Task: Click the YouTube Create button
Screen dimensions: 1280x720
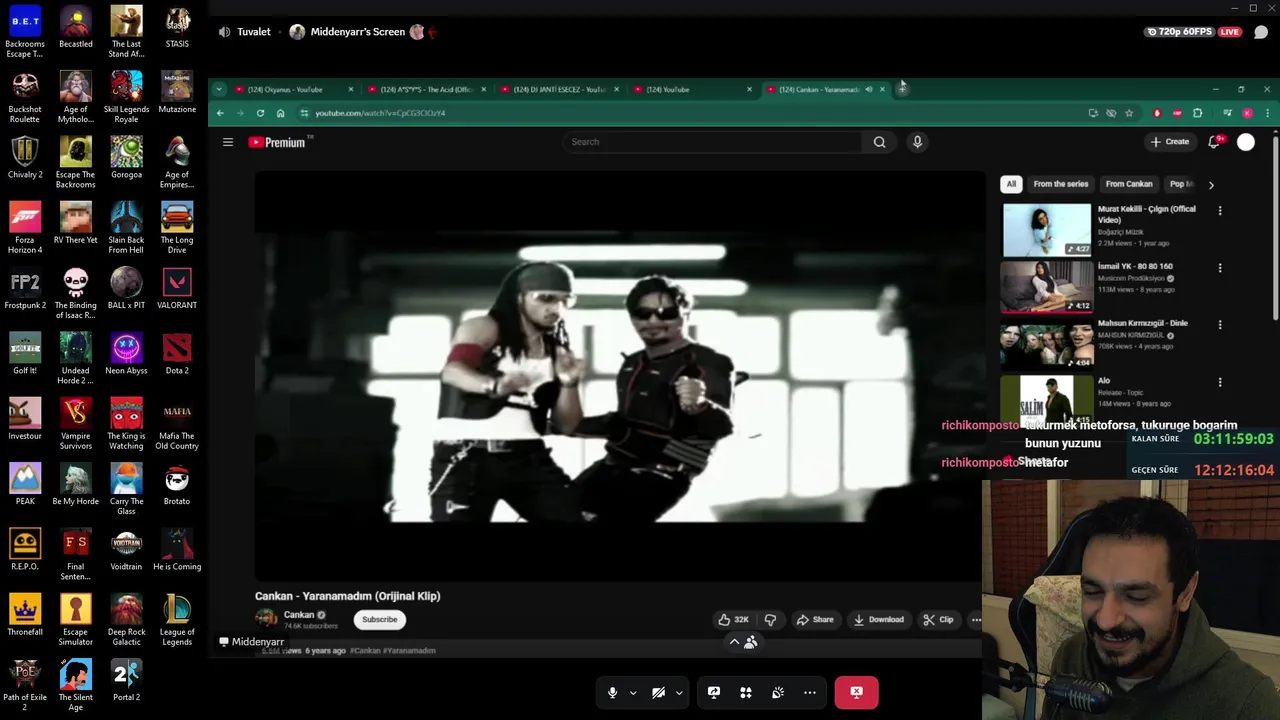Action: click(x=1169, y=142)
